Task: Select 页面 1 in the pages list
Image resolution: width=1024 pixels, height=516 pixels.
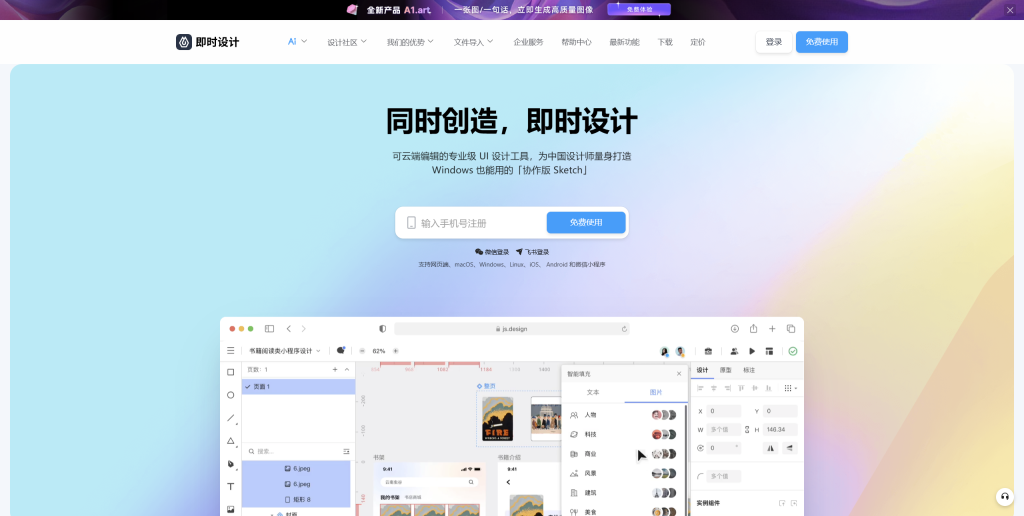Action: (x=298, y=387)
